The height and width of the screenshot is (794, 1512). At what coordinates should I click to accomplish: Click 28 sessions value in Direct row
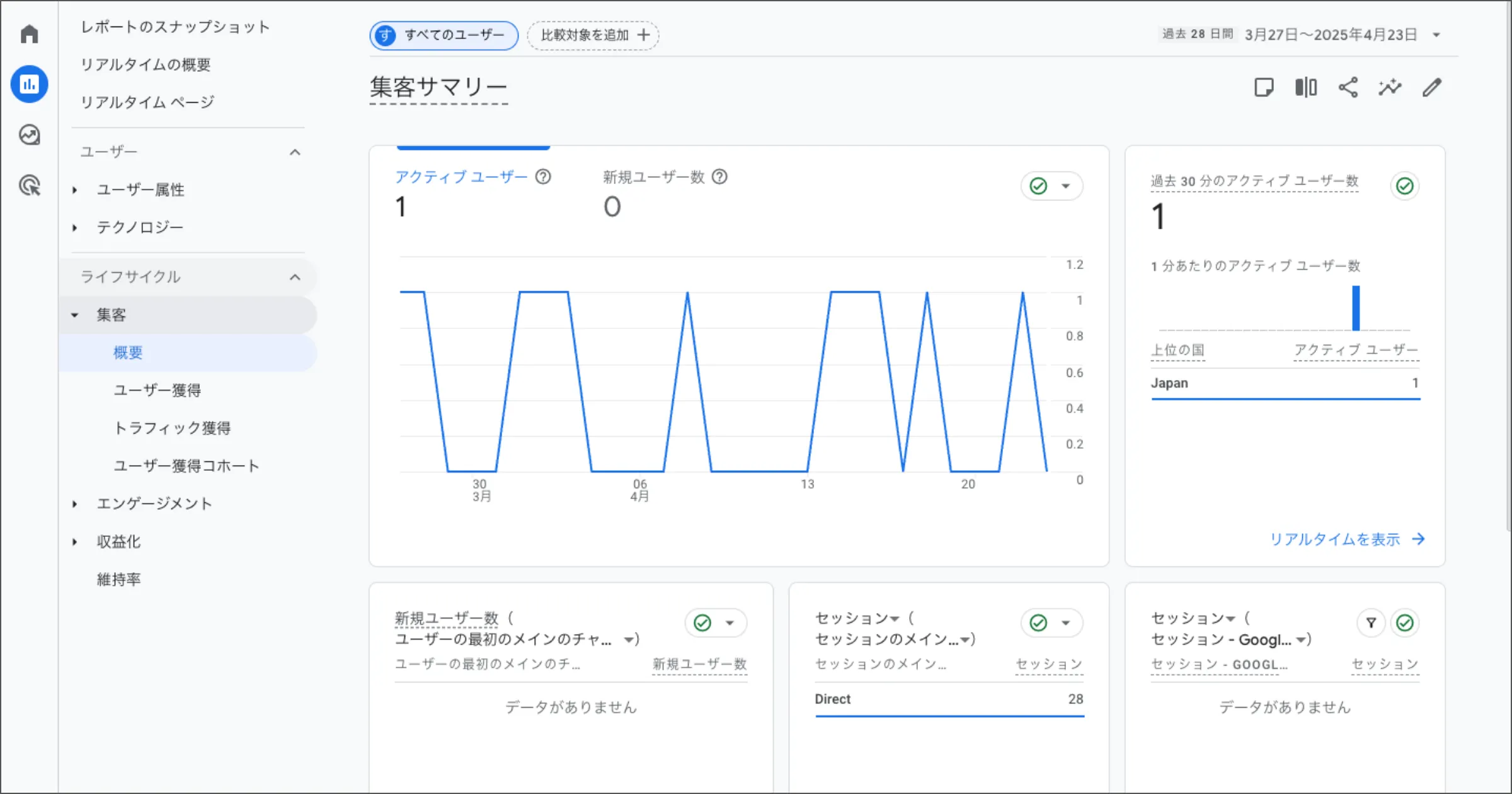1075,699
